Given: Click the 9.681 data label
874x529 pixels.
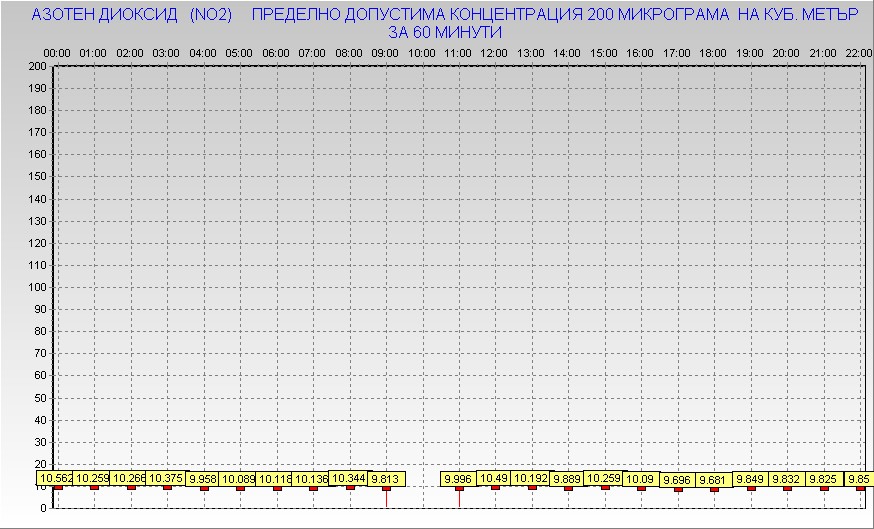Looking at the screenshot, I should pyautogui.click(x=714, y=480).
